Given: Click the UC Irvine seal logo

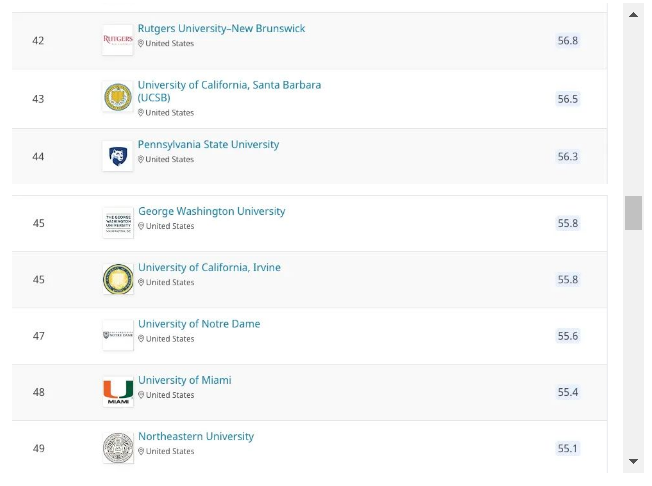Looking at the screenshot, I should click(118, 279).
